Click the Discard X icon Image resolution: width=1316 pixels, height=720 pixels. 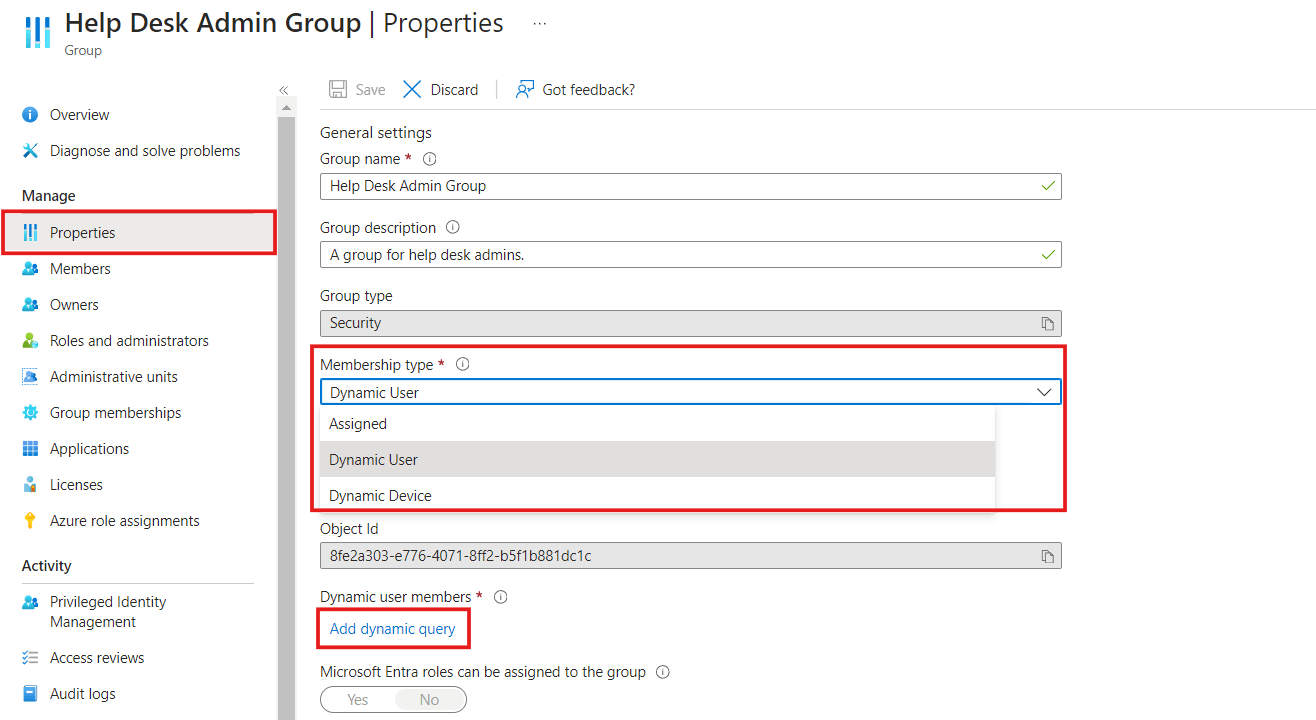pos(412,90)
